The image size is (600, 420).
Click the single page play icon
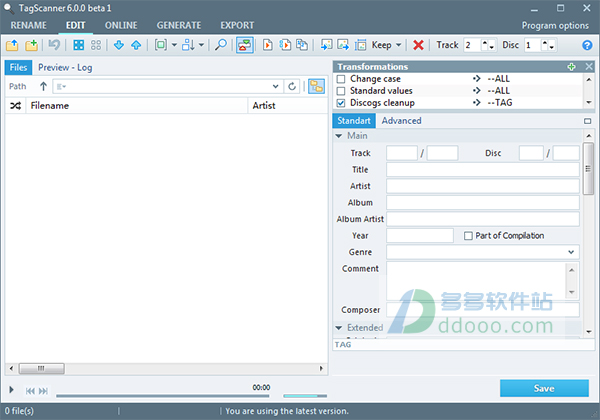click(x=267, y=45)
